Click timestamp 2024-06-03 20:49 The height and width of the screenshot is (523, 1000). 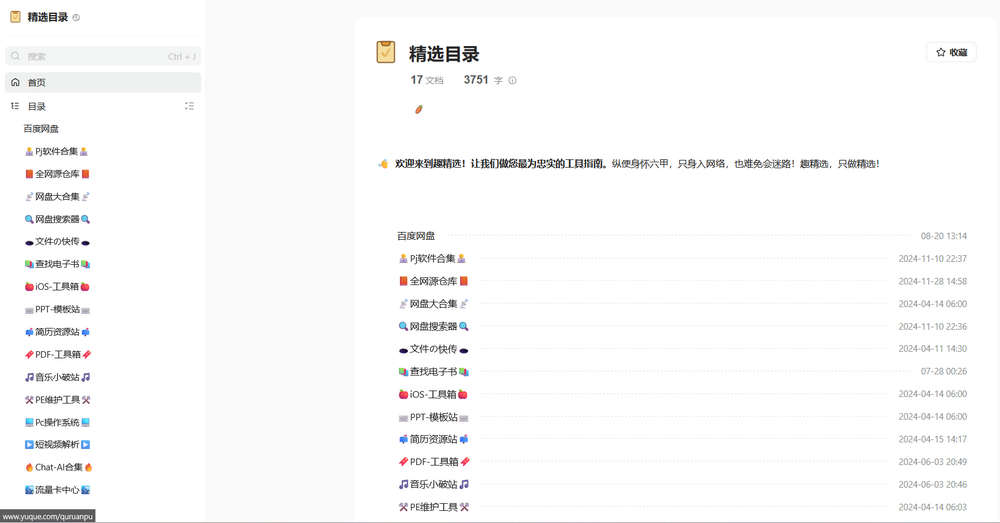(x=932, y=462)
